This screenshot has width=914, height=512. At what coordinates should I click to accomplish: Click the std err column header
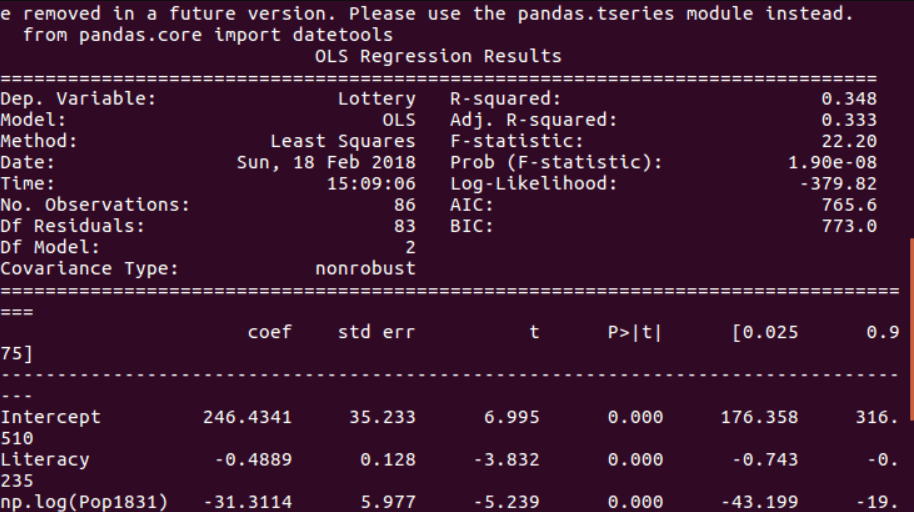coord(376,332)
